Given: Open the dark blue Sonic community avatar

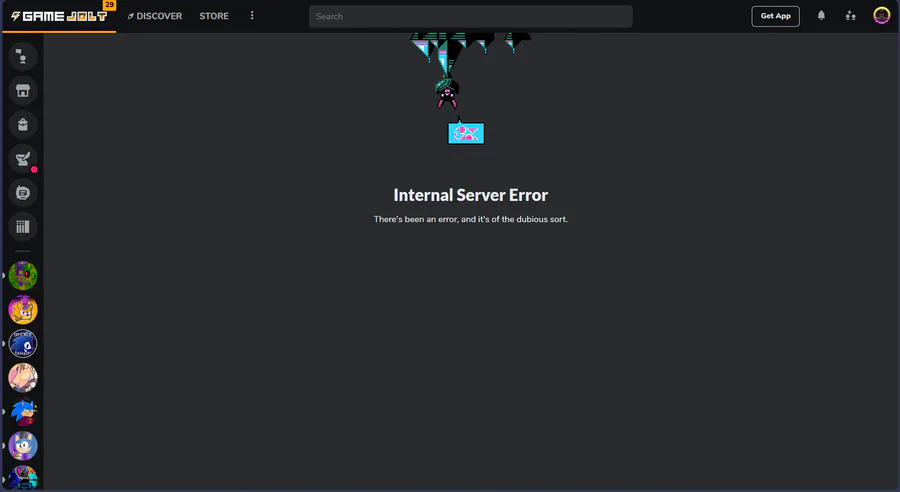Looking at the screenshot, I should coord(23,344).
